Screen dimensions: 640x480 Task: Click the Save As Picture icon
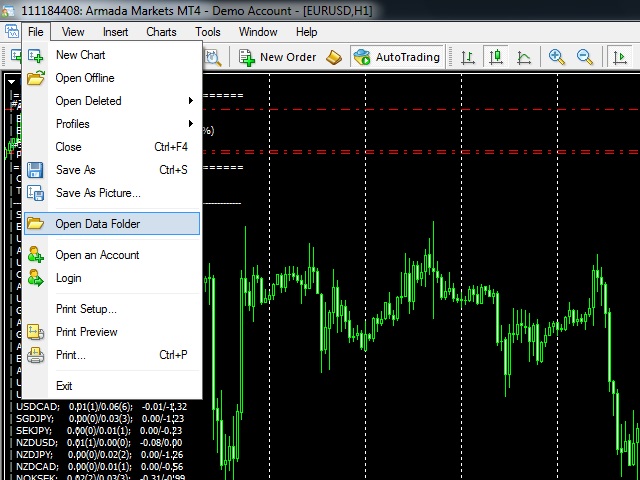click(36, 193)
